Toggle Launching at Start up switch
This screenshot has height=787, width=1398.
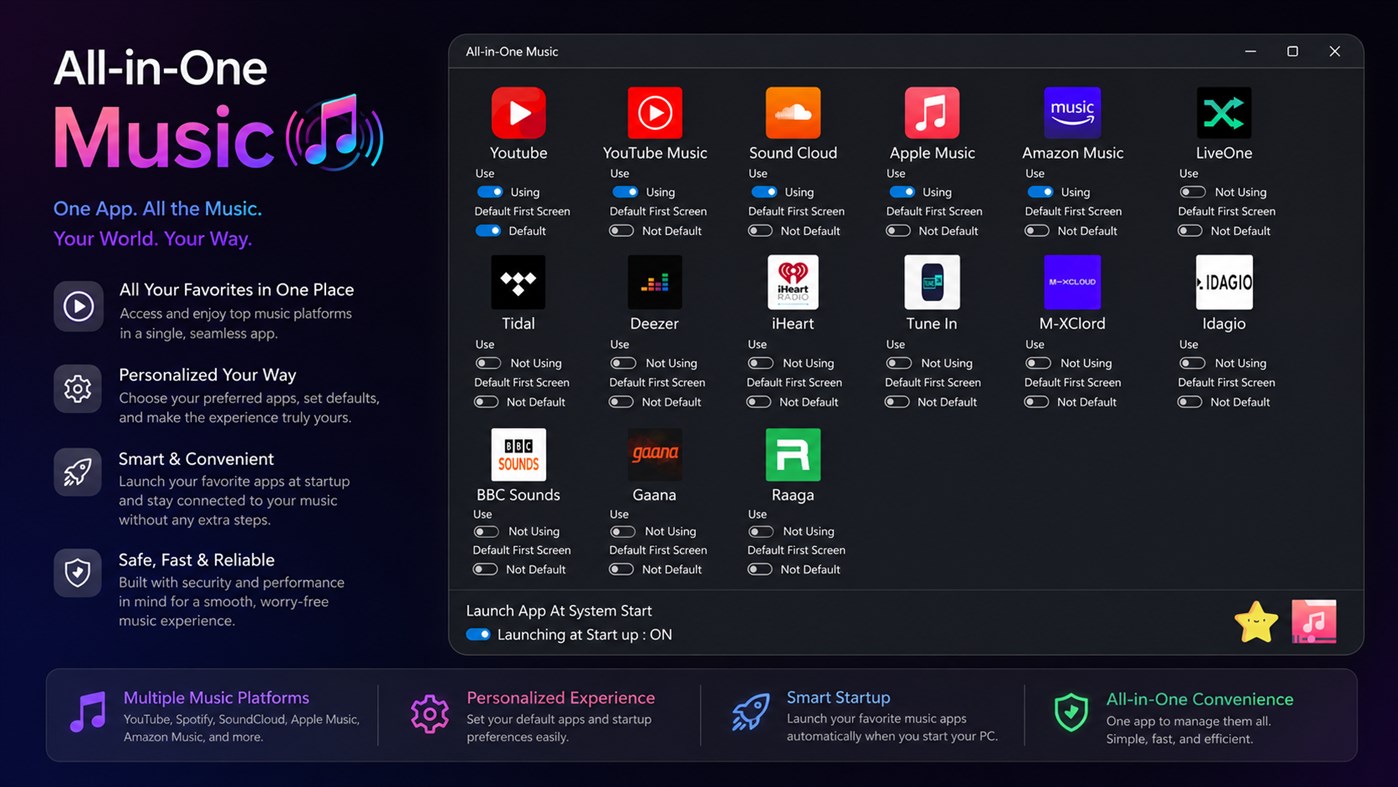[479, 634]
